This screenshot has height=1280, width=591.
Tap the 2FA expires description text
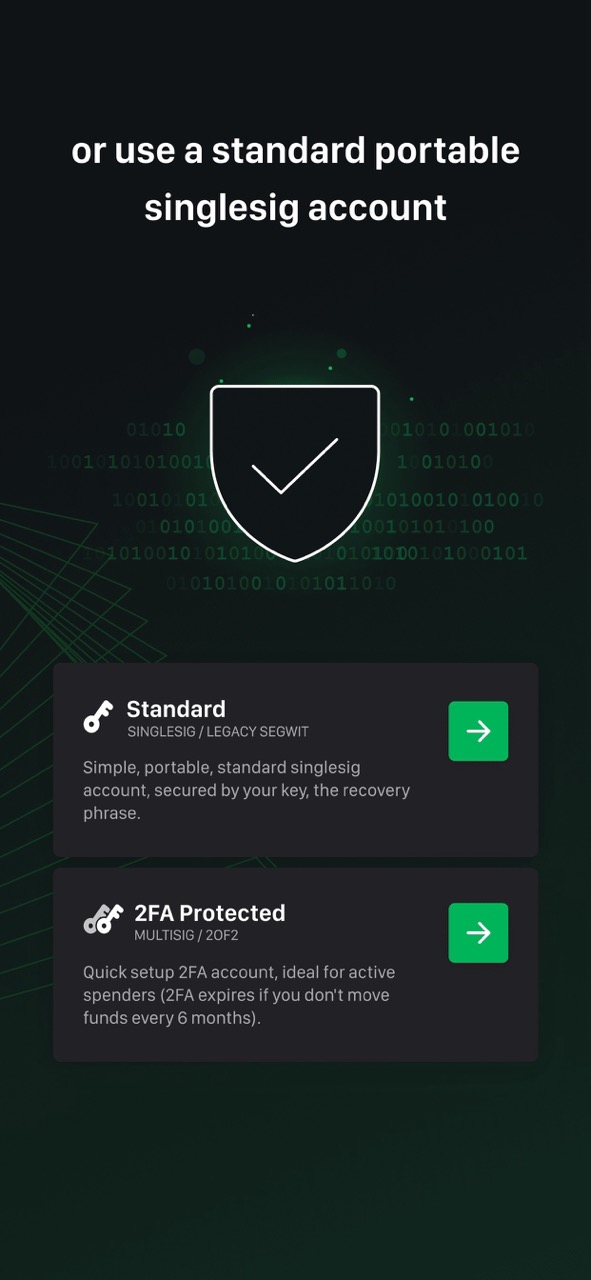[236, 995]
